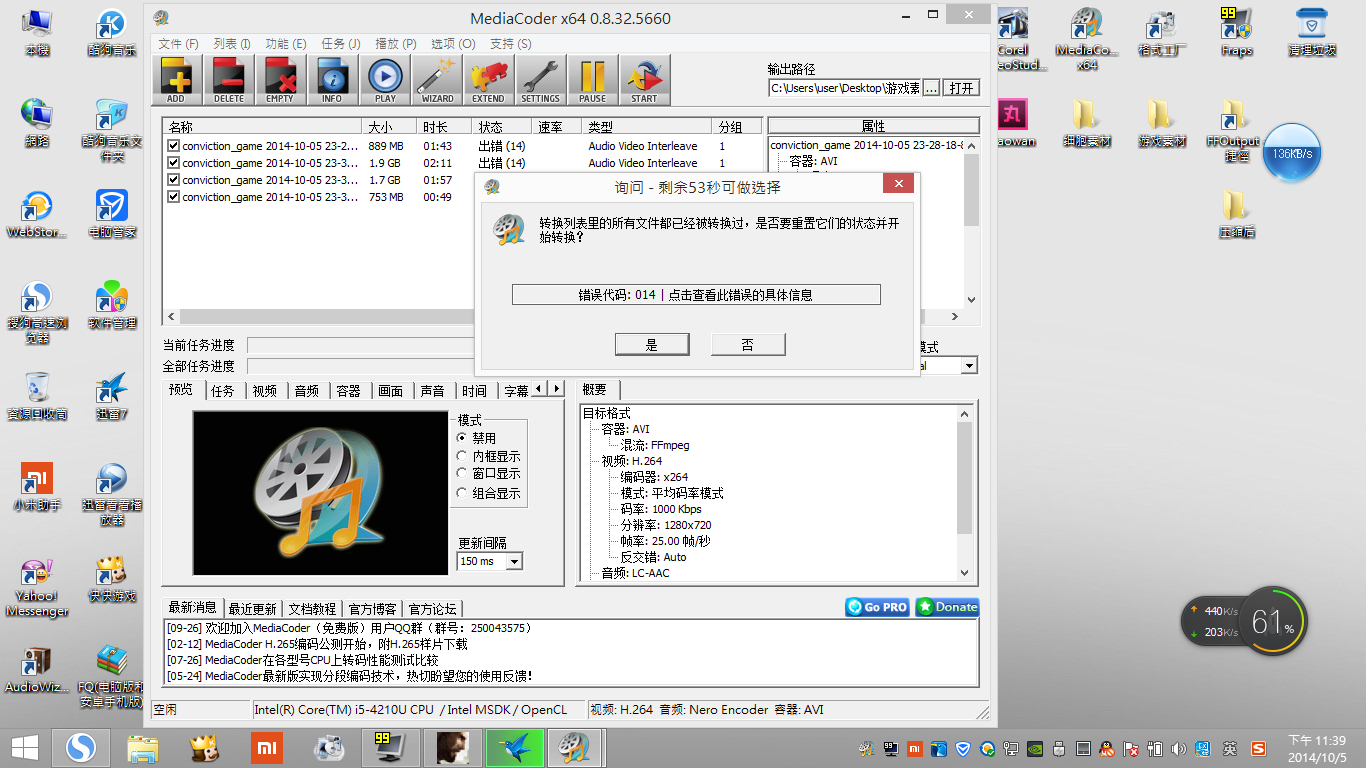This screenshot has height=768, width=1366.
Task: Open the 选项(O) menu
Action: [x=453, y=44]
